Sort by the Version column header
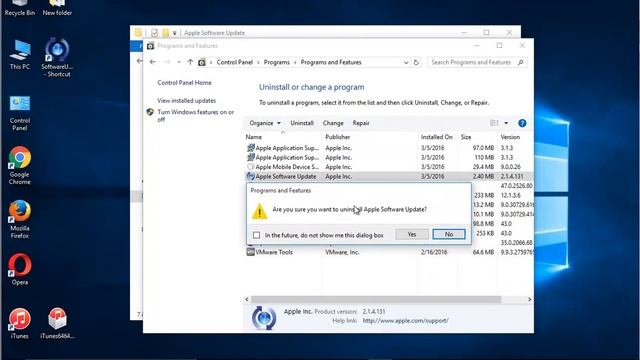The height and width of the screenshot is (360, 640). pyautogui.click(x=510, y=137)
